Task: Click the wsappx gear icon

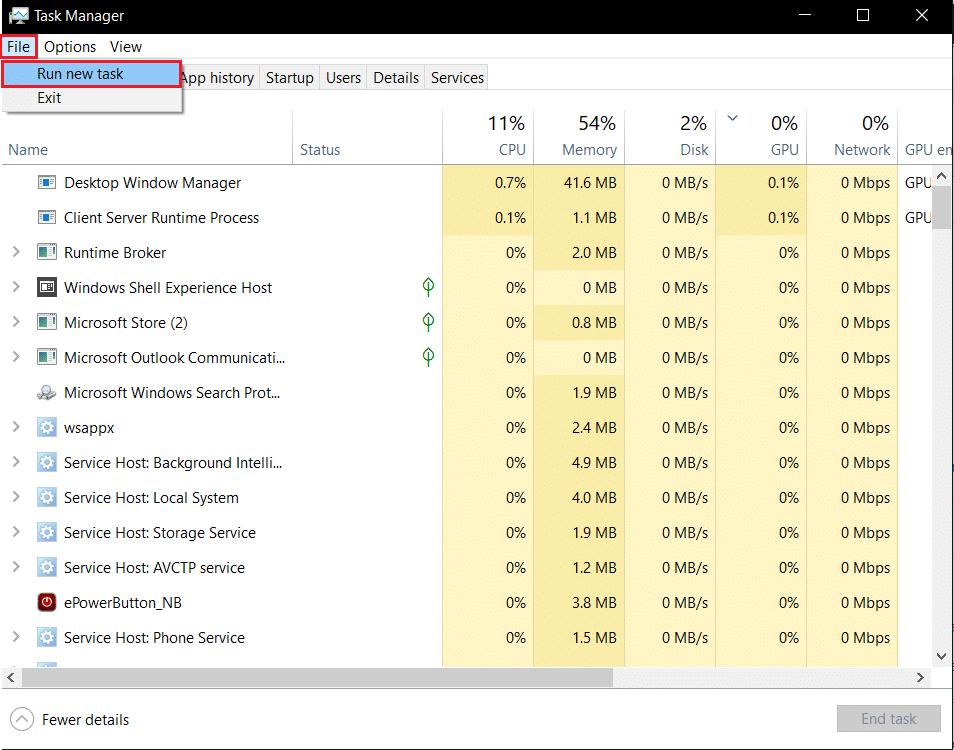Action: (x=47, y=428)
